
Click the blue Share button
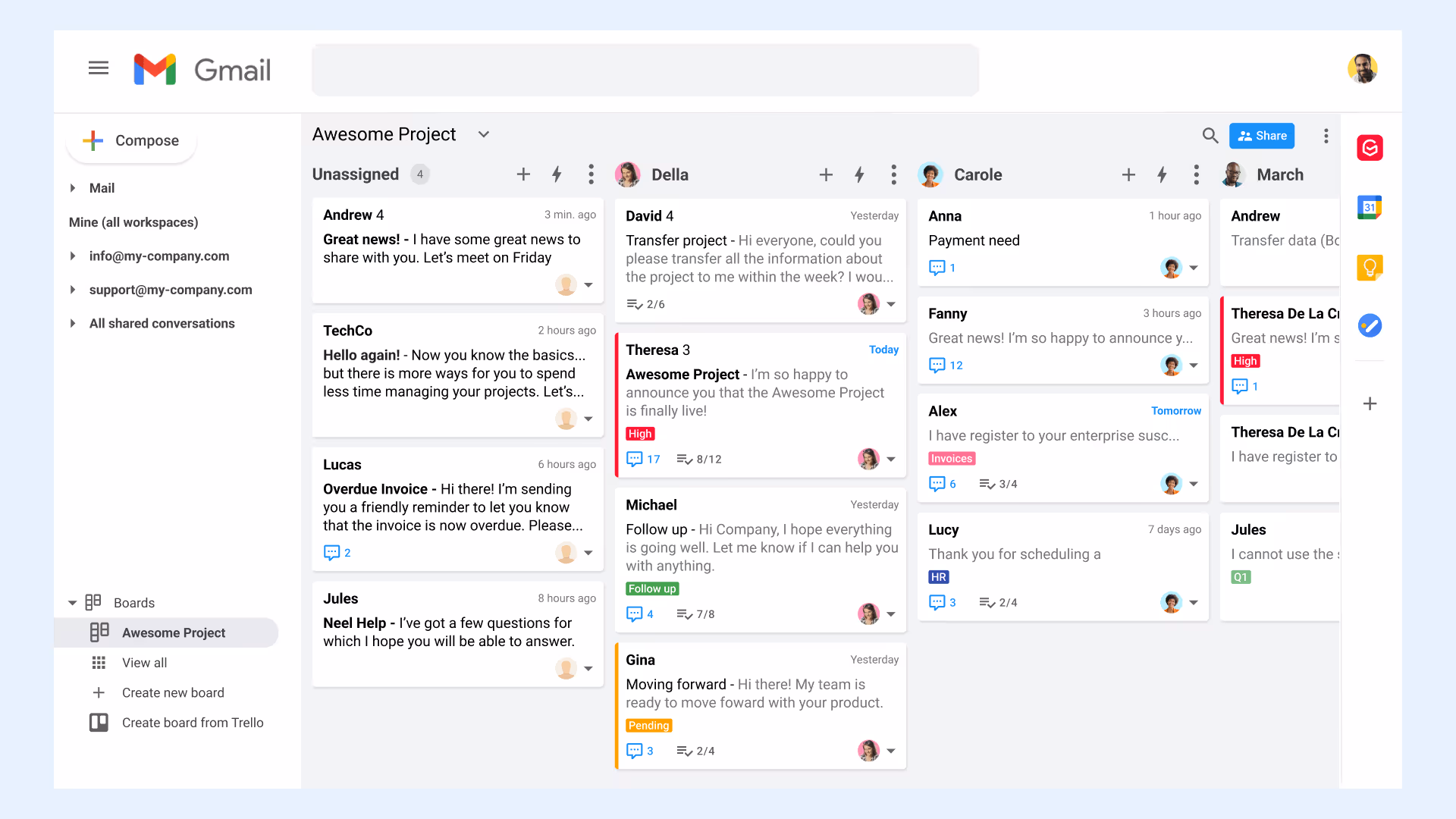1261,136
